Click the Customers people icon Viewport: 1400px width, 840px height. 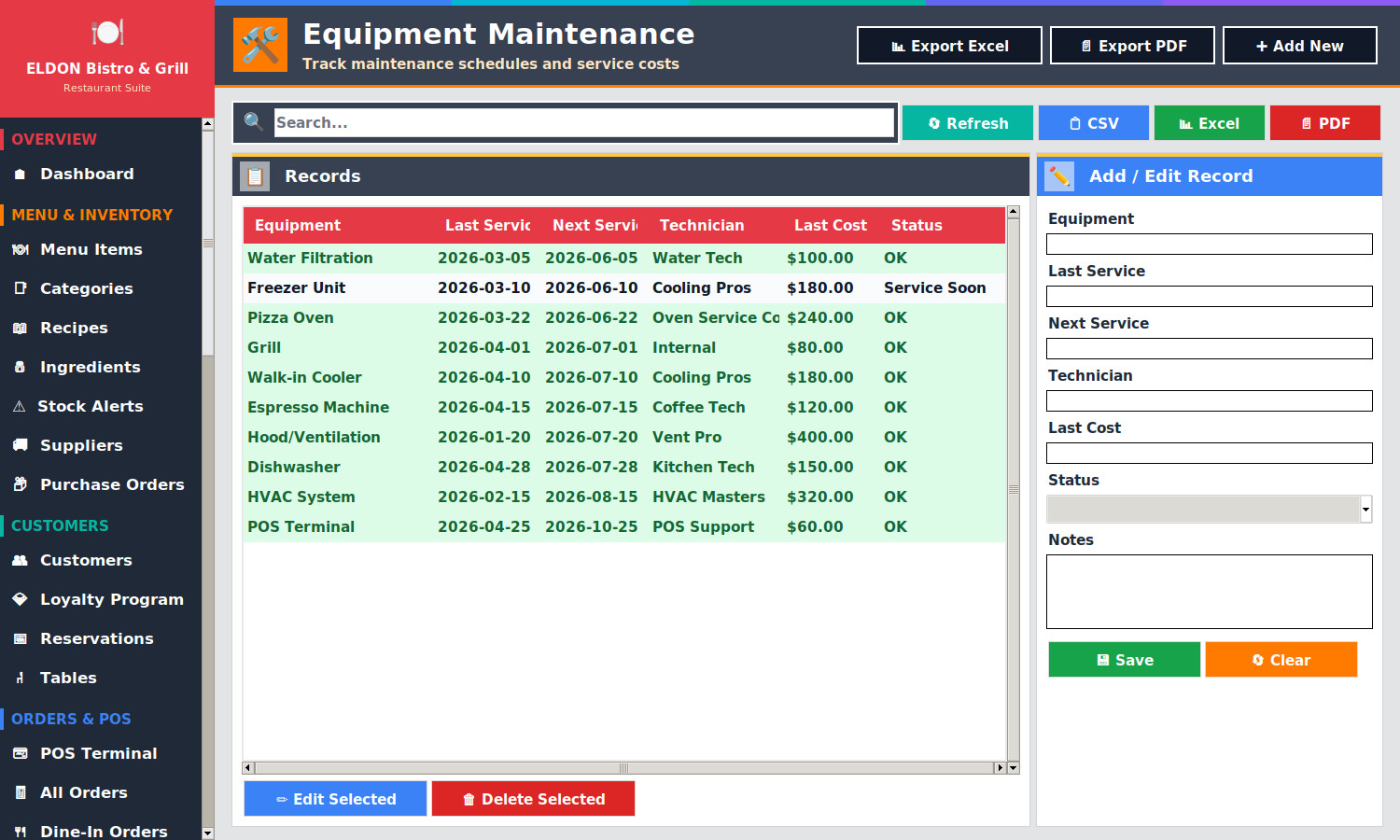(21, 561)
